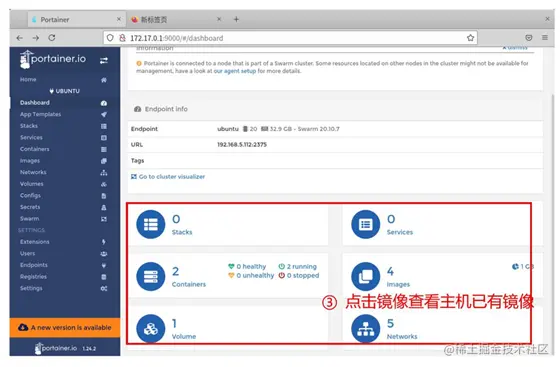Dismiss the information notice
560x367 pixels.
(x=515, y=48)
